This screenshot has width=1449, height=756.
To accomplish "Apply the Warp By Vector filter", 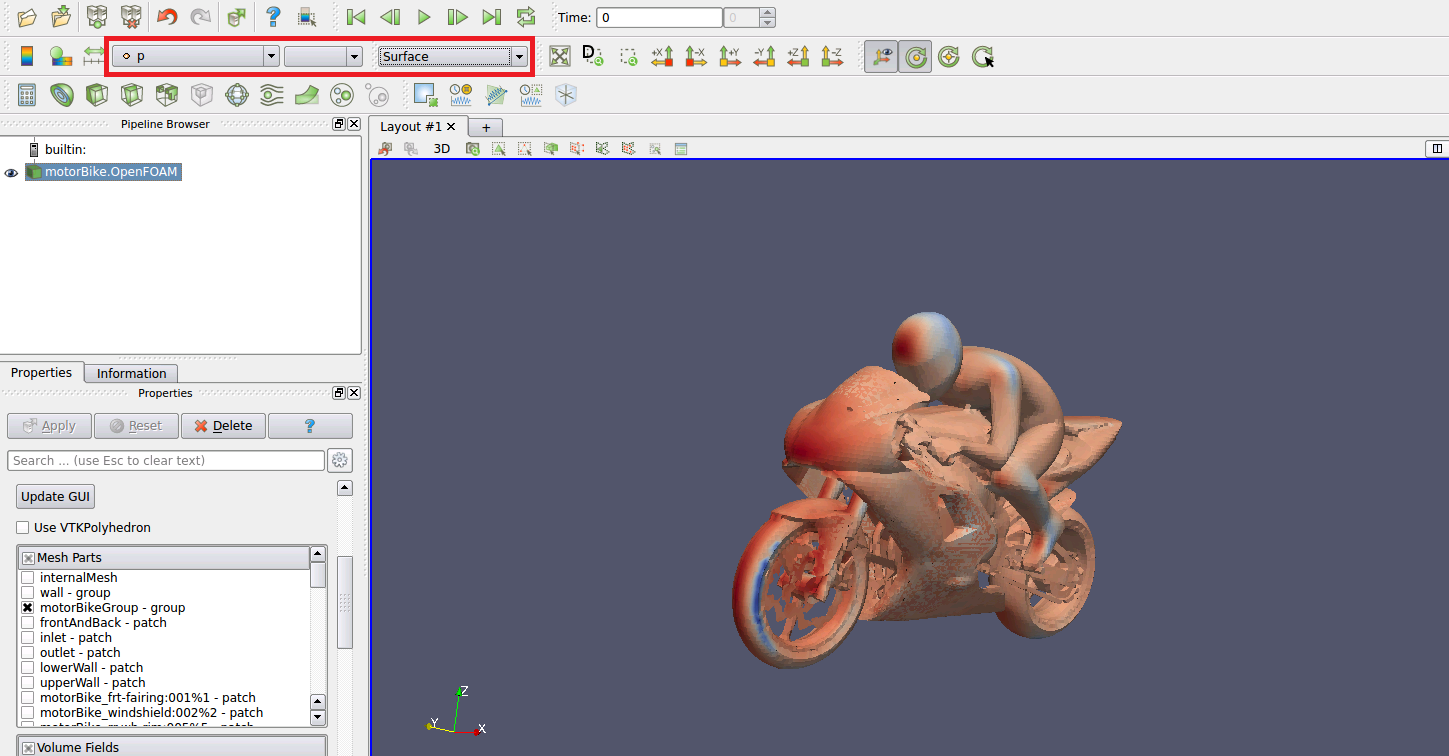I will pyautogui.click(x=307, y=95).
